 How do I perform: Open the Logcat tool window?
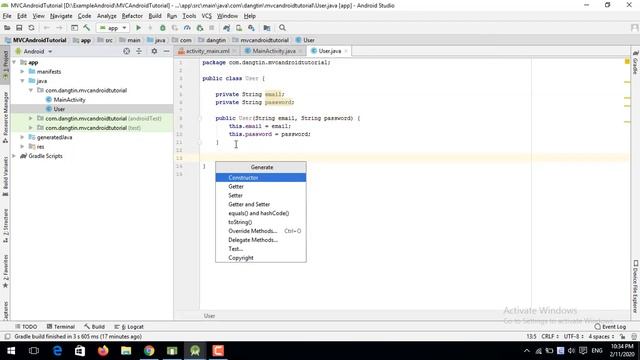pyautogui.click(x=129, y=327)
